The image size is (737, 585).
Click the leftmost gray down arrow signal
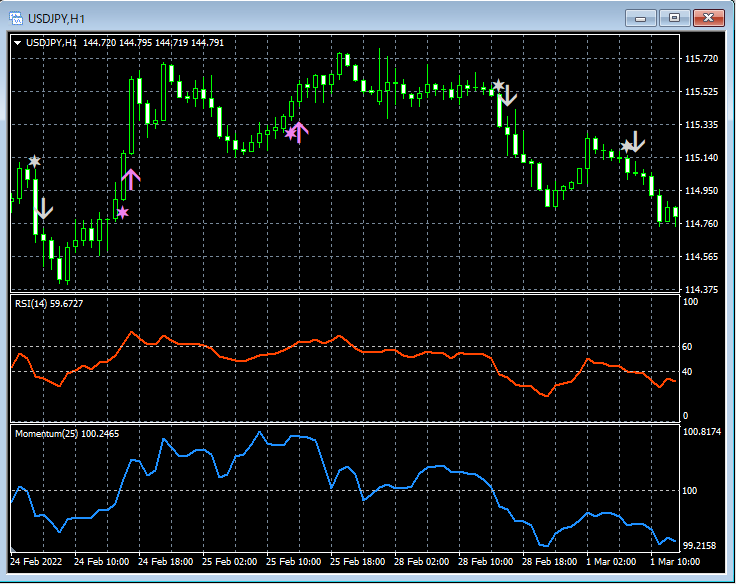[43, 209]
